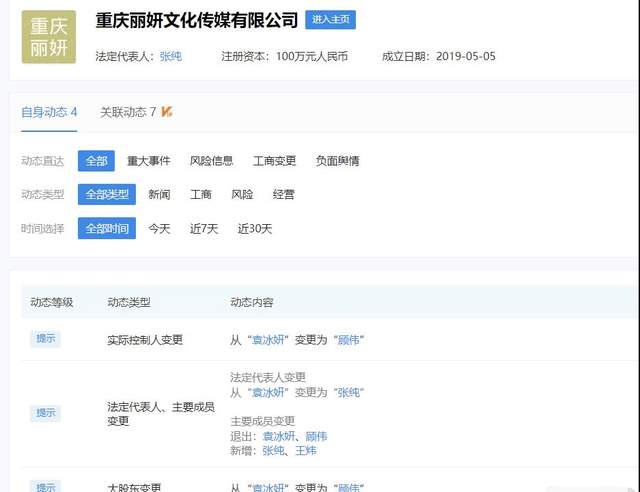Choose the 风险 dynamic type
The image size is (640, 492).
pyautogui.click(x=242, y=194)
